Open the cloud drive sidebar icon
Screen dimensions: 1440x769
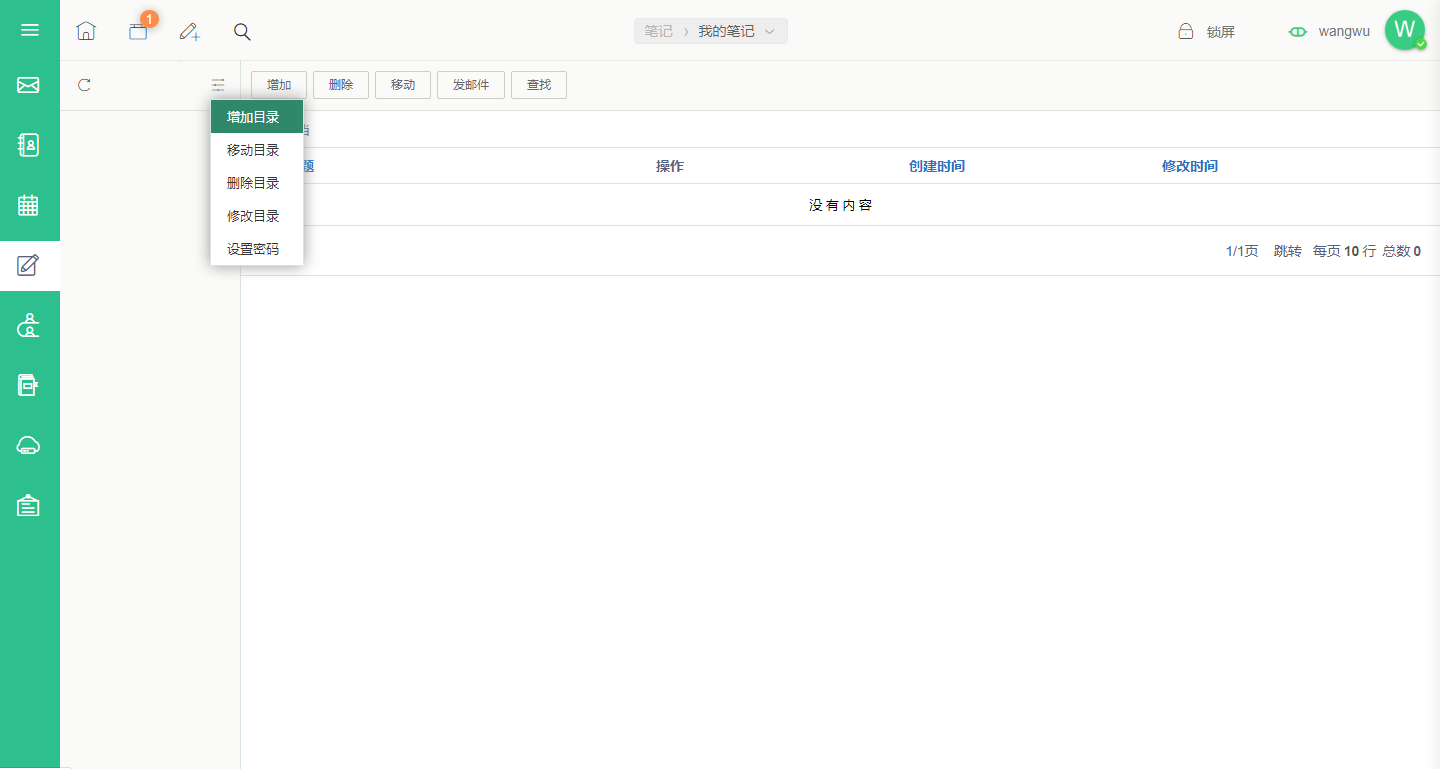pos(28,445)
